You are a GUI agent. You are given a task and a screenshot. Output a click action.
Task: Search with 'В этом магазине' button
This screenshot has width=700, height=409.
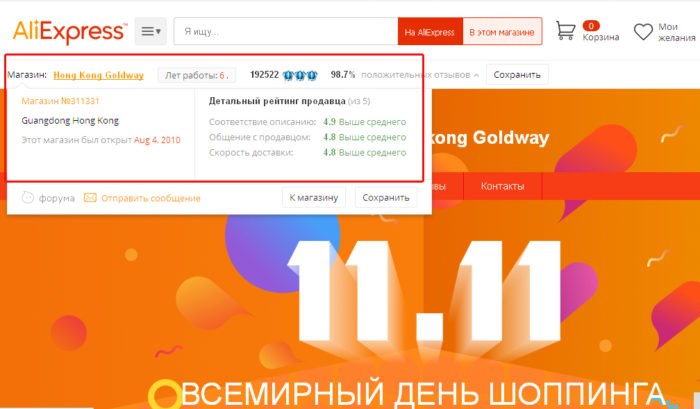tap(502, 32)
